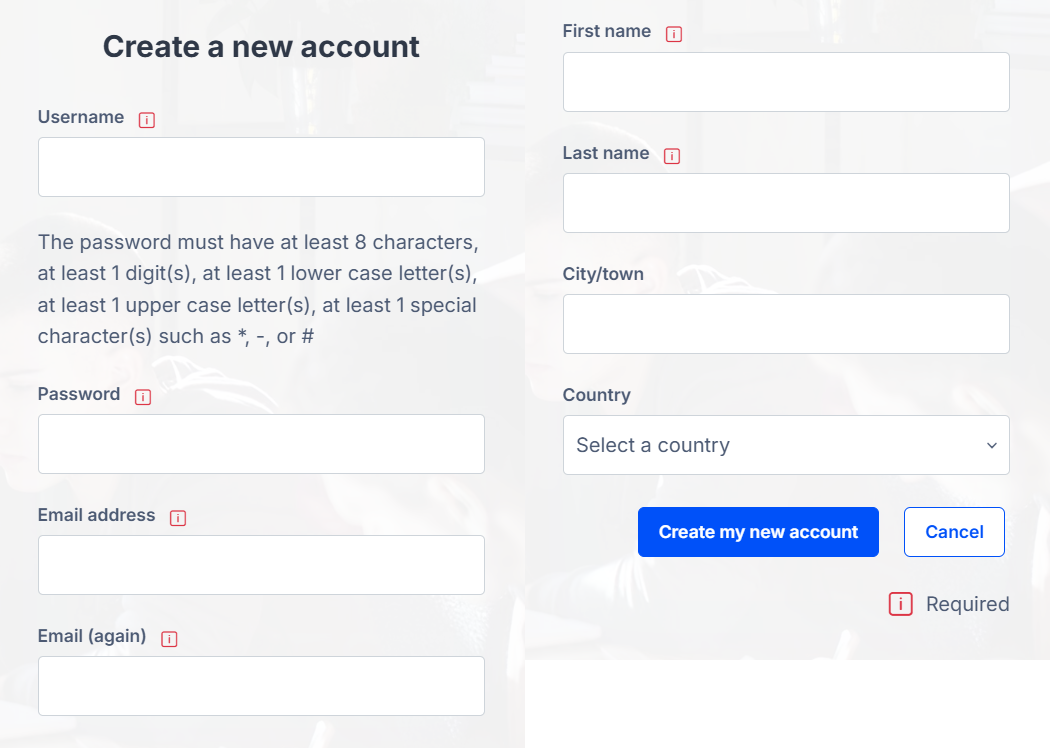Click the Create a new account heading
Viewport: 1050px width, 748px height.
261,47
